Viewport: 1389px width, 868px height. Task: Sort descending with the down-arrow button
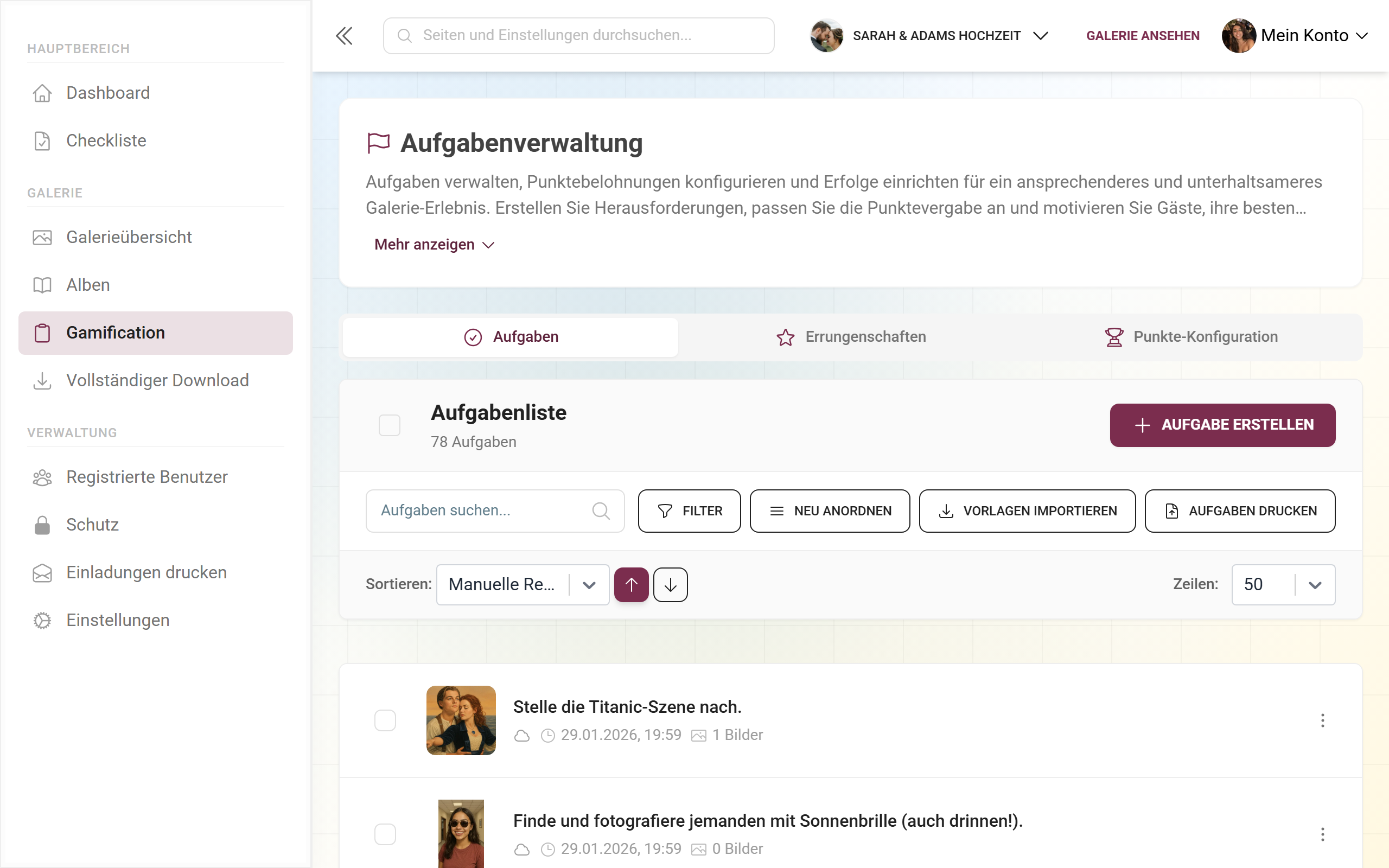click(670, 584)
